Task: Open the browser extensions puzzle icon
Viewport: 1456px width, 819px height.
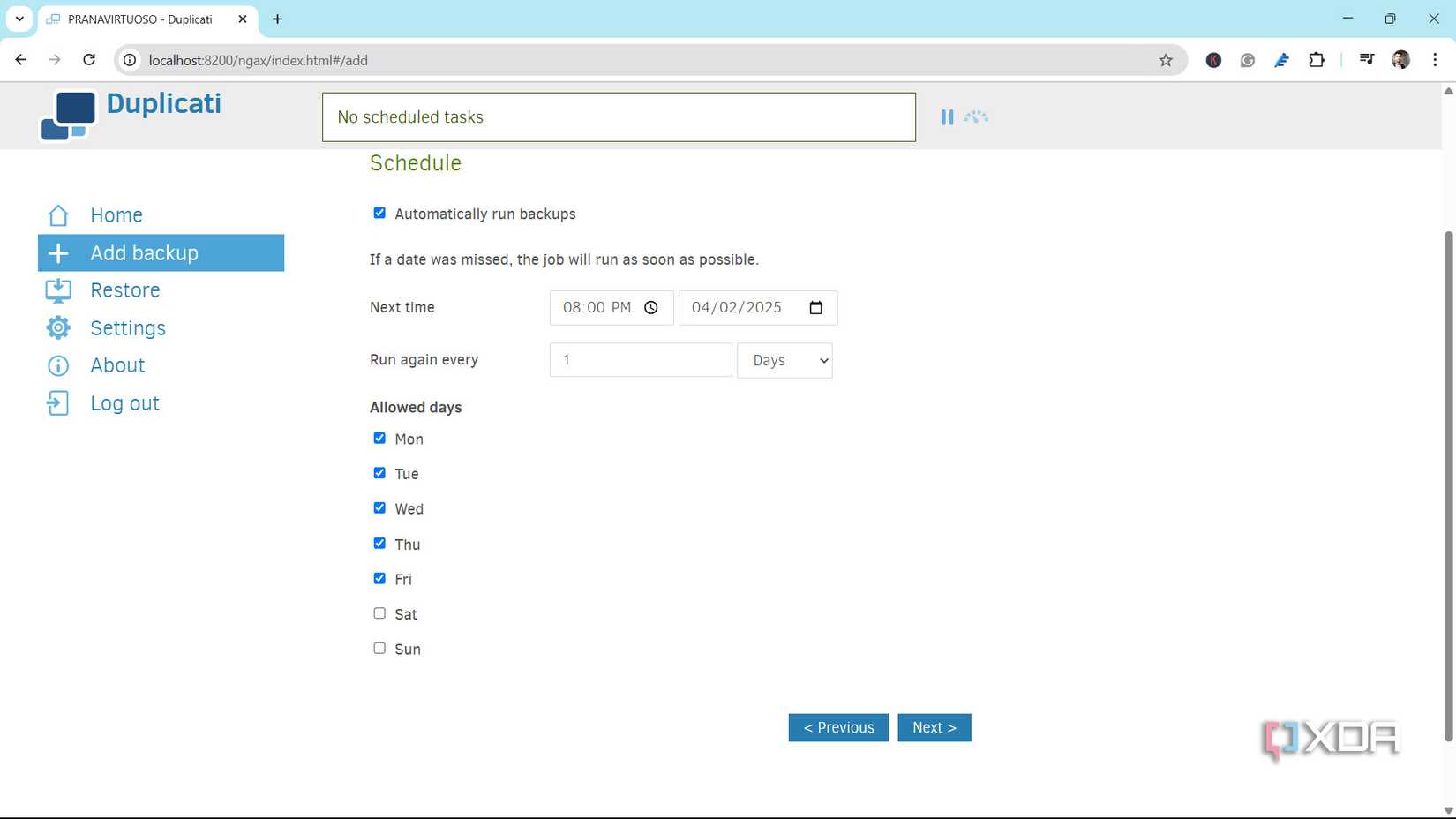Action: click(x=1316, y=60)
